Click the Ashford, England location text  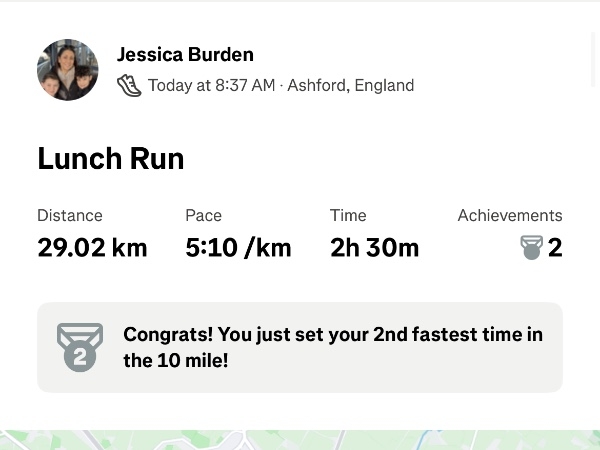click(351, 85)
